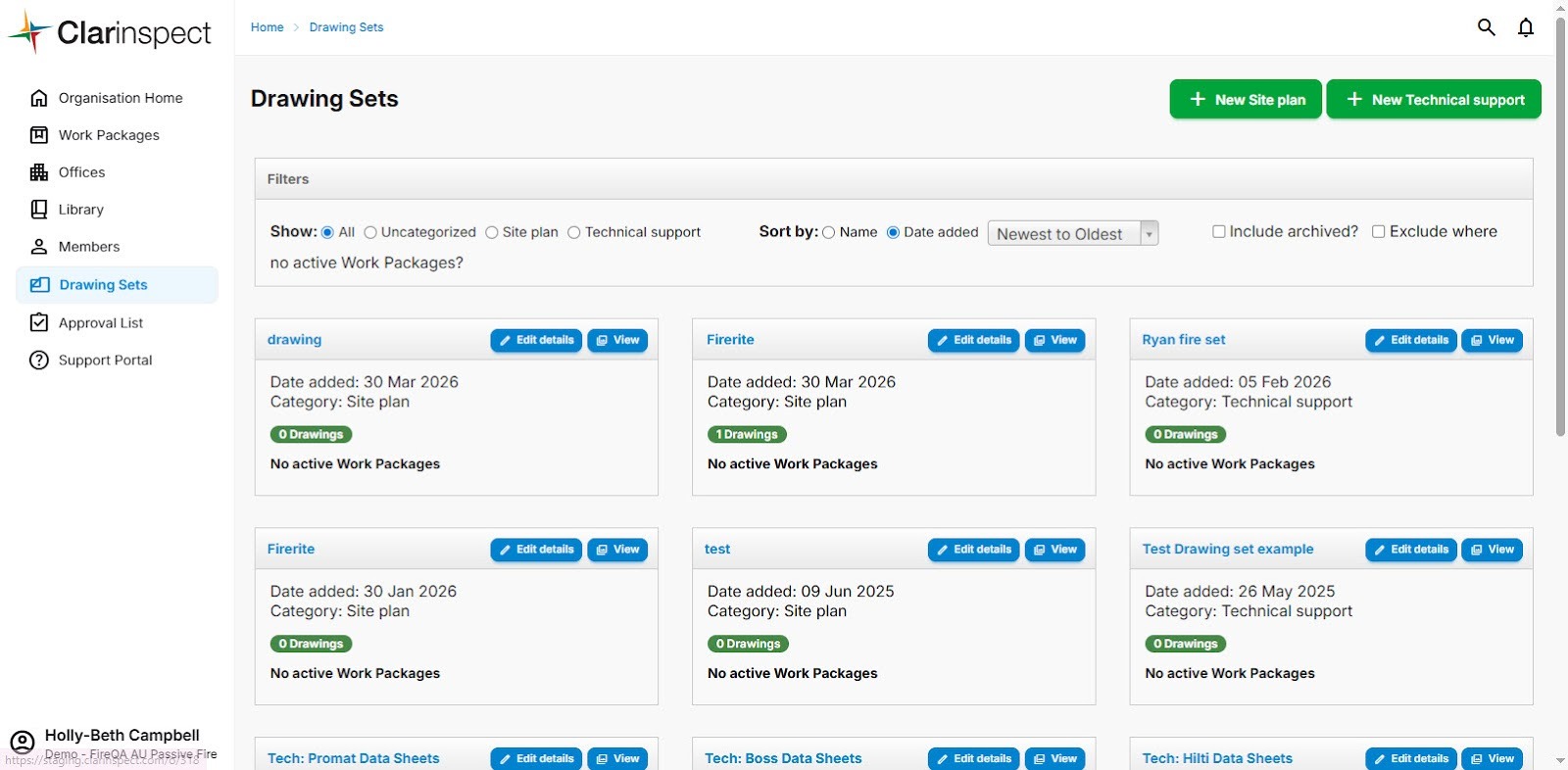Tick the Exclude where checkbox
Image resolution: width=1568 pixels, height=770 pixels.
tap(1378, 232)
